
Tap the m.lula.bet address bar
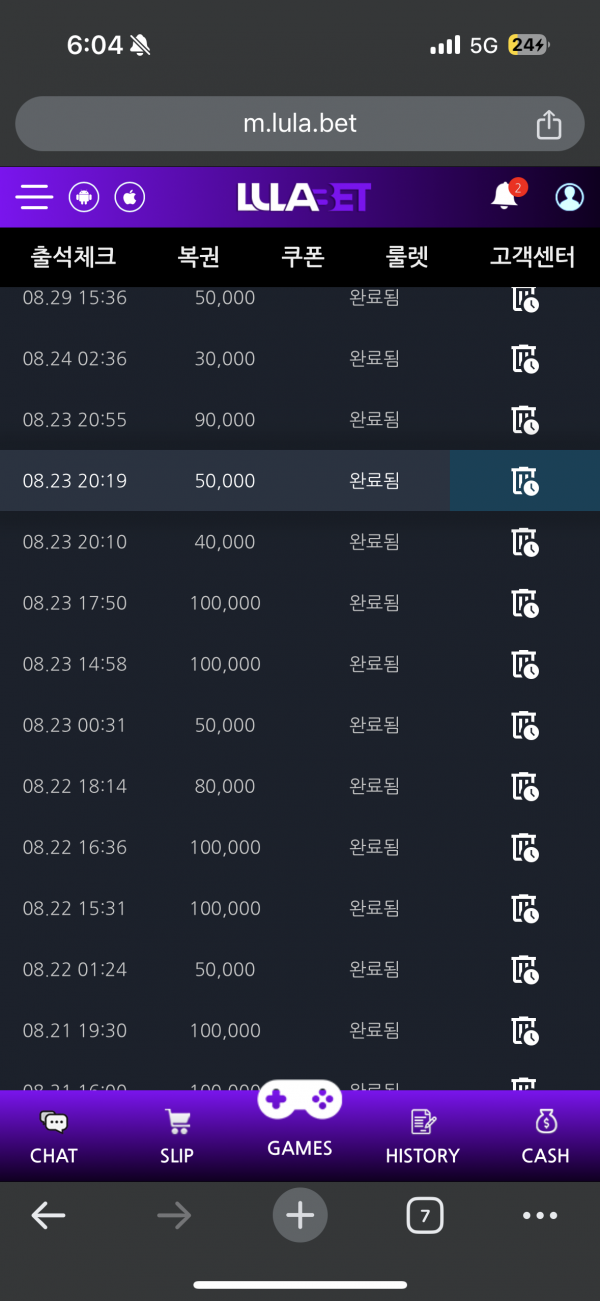click(300, 124)
